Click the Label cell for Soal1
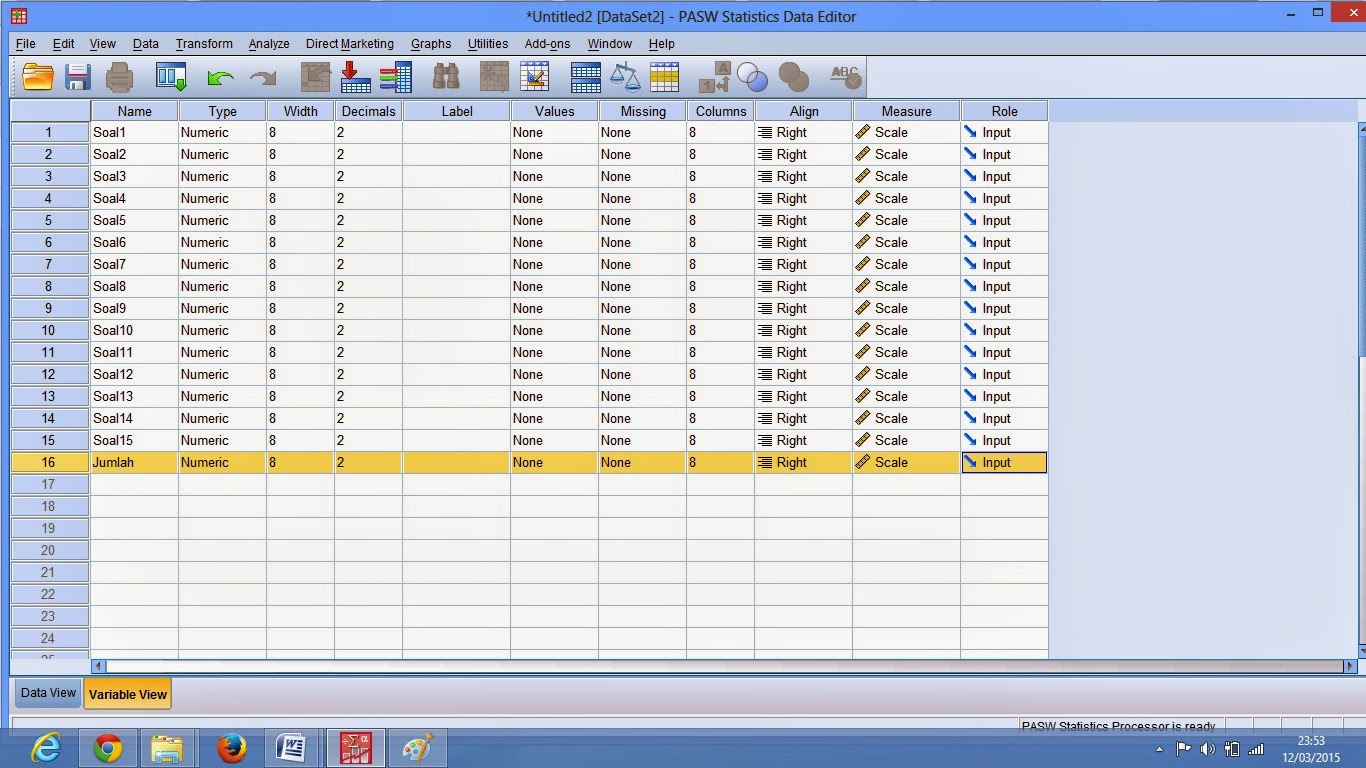1366x768 pixels. pos(456,132)
